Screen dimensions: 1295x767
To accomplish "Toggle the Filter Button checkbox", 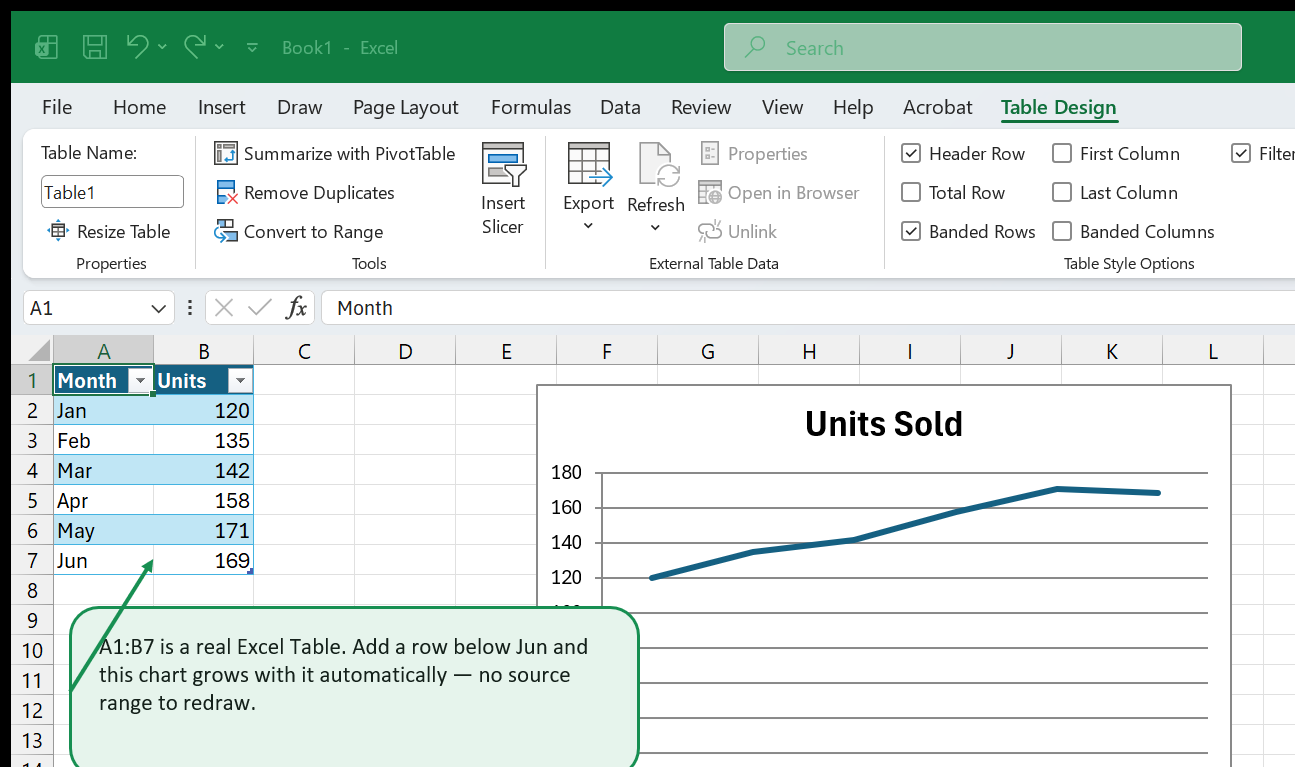I will click(x=1241, y=154).
